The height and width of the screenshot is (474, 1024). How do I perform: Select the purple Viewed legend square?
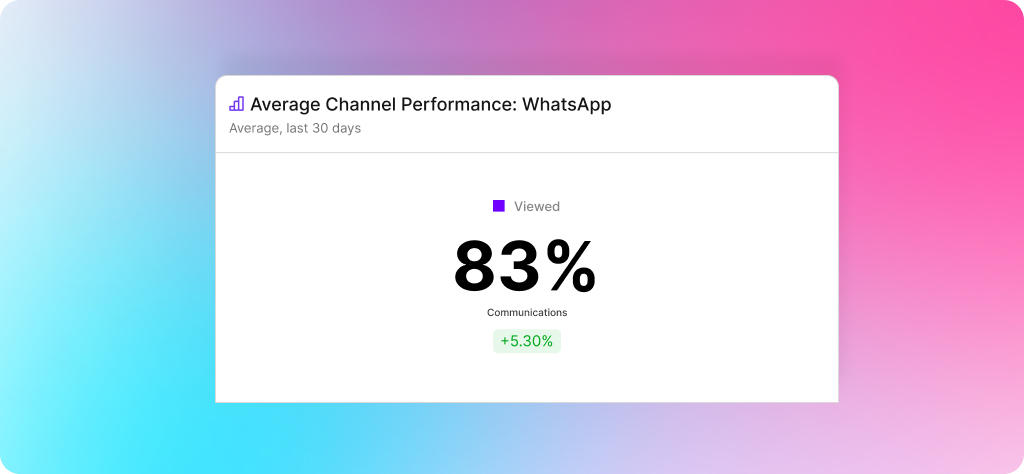pyautogui.click(x=499, y=206)
